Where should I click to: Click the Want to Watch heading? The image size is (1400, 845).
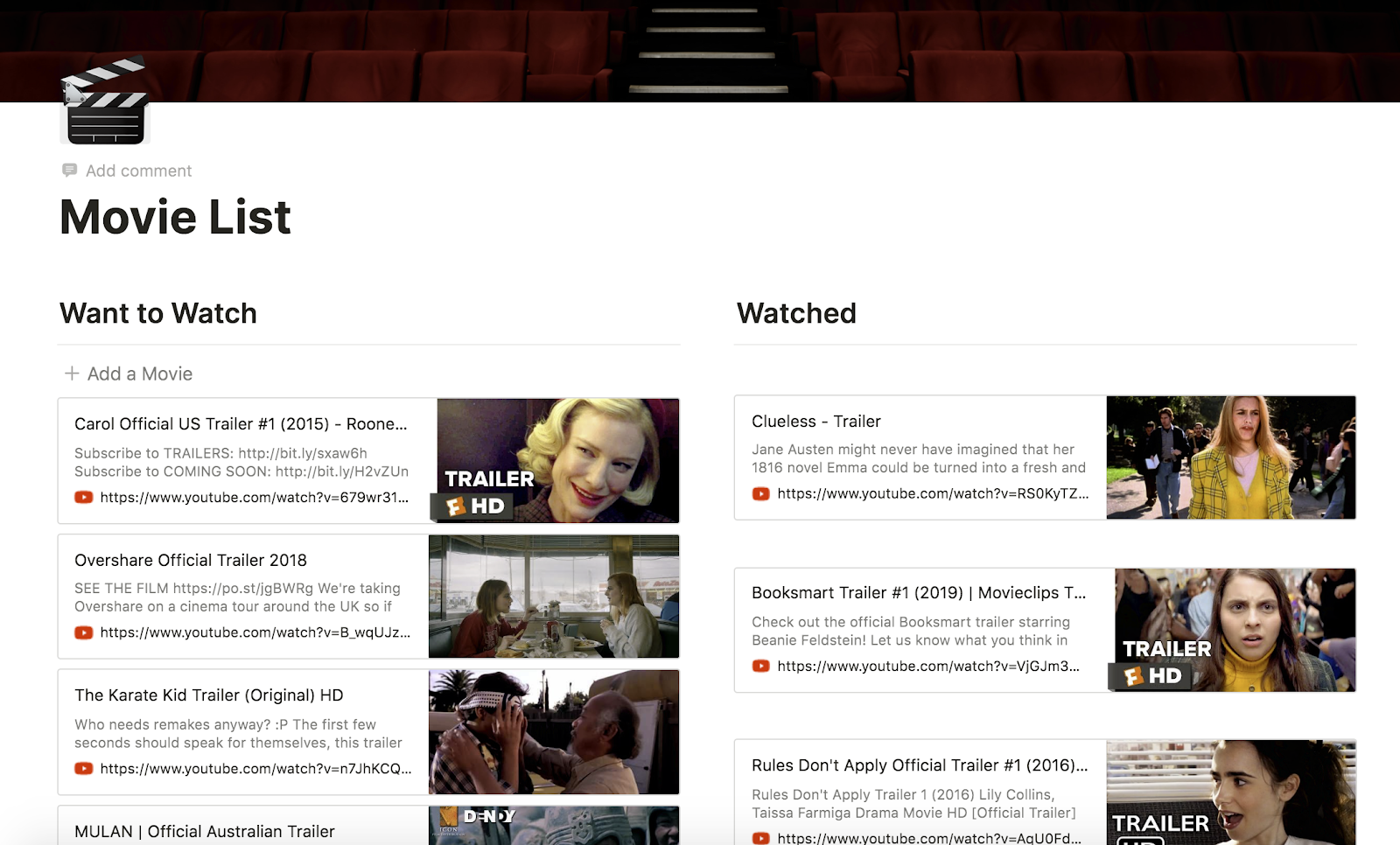(158, 313)
